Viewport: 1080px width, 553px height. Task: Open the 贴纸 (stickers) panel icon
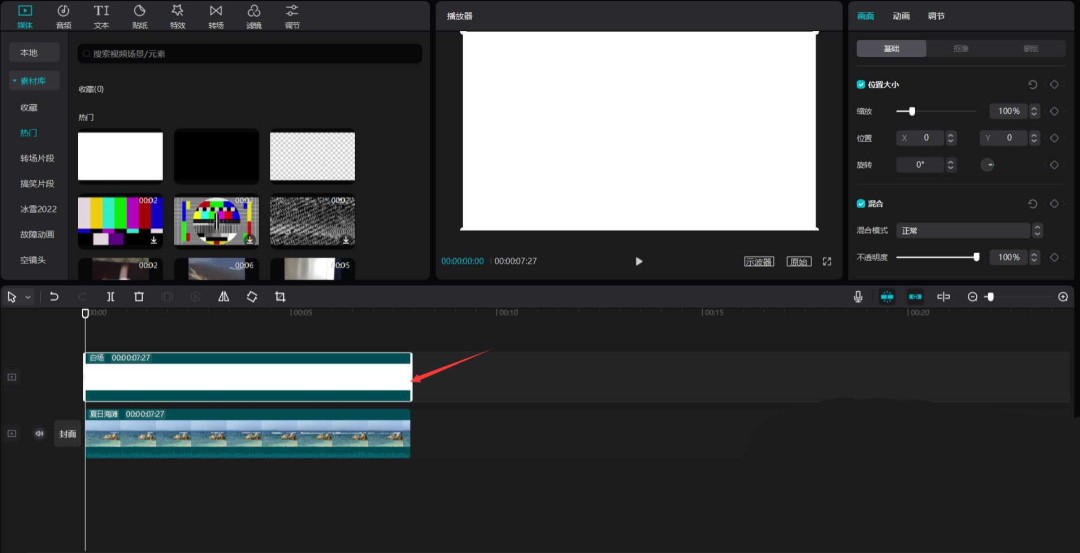pos(139,15)
